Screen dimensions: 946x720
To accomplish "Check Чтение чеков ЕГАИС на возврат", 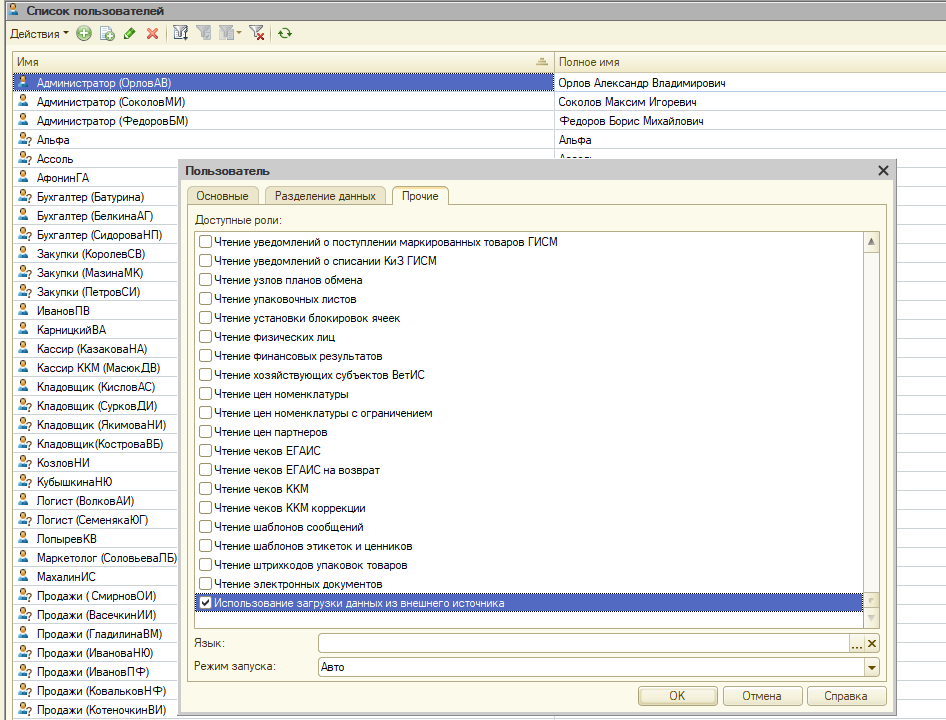I will (205, 470).
